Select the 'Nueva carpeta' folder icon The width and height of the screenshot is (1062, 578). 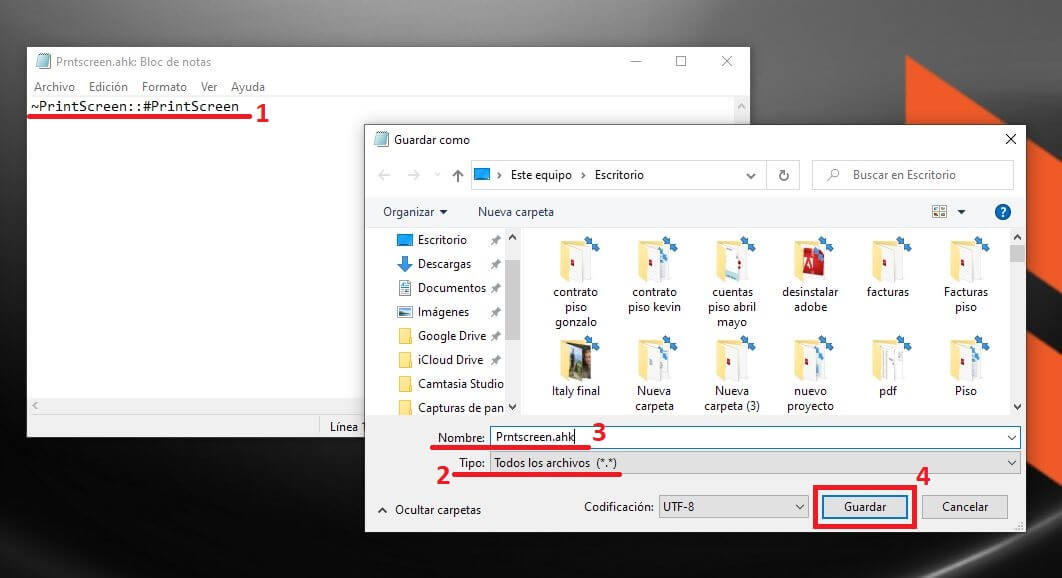coord(654,358)
